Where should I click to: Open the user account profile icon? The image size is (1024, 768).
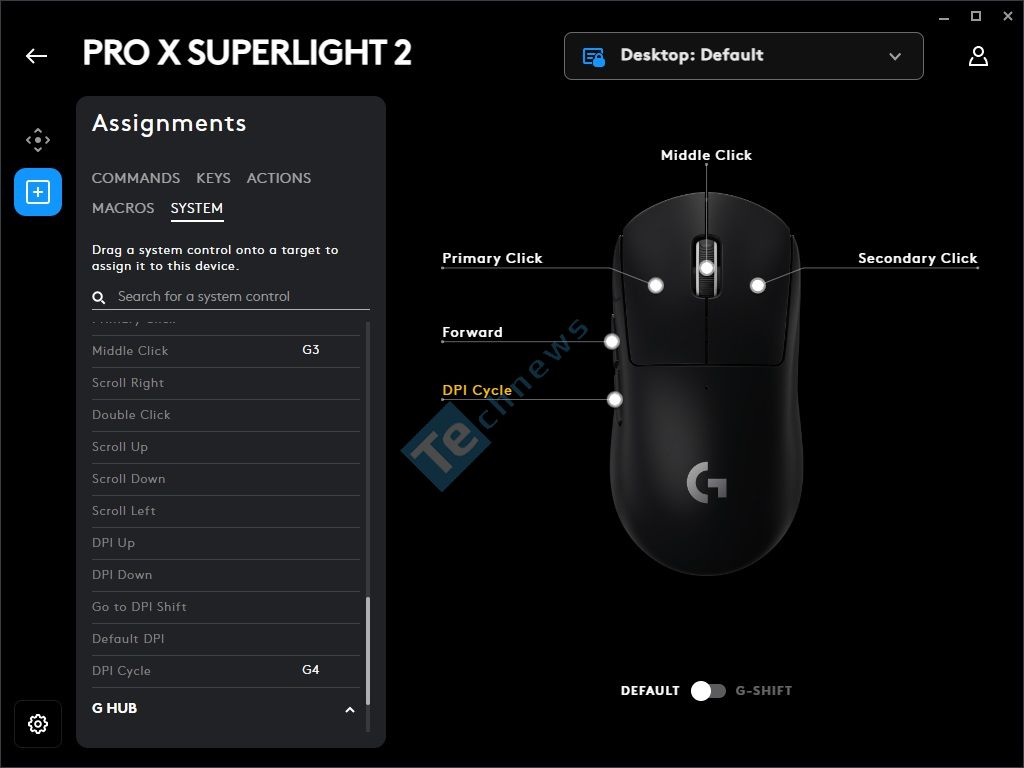(978, 56)
